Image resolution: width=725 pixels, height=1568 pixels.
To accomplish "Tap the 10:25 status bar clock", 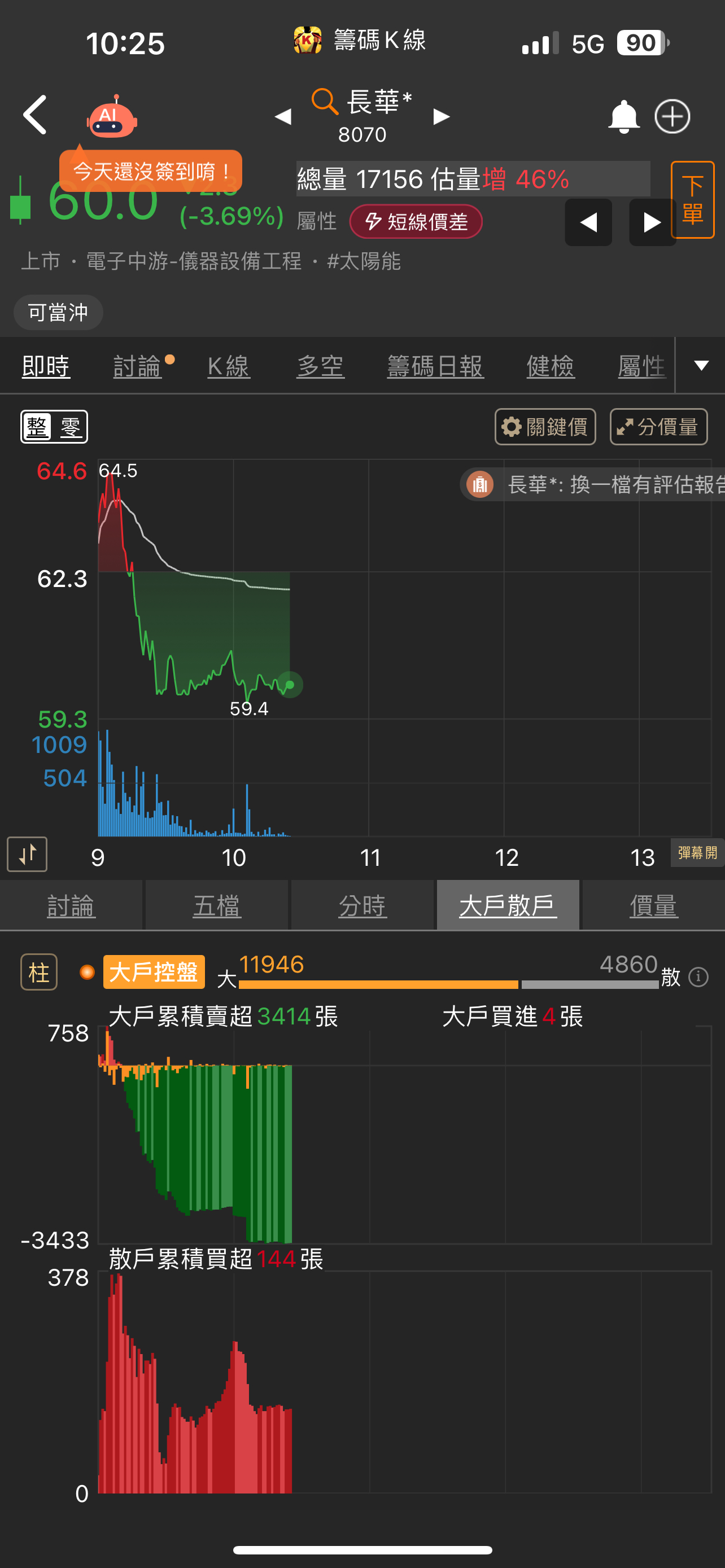I will 125,43.
